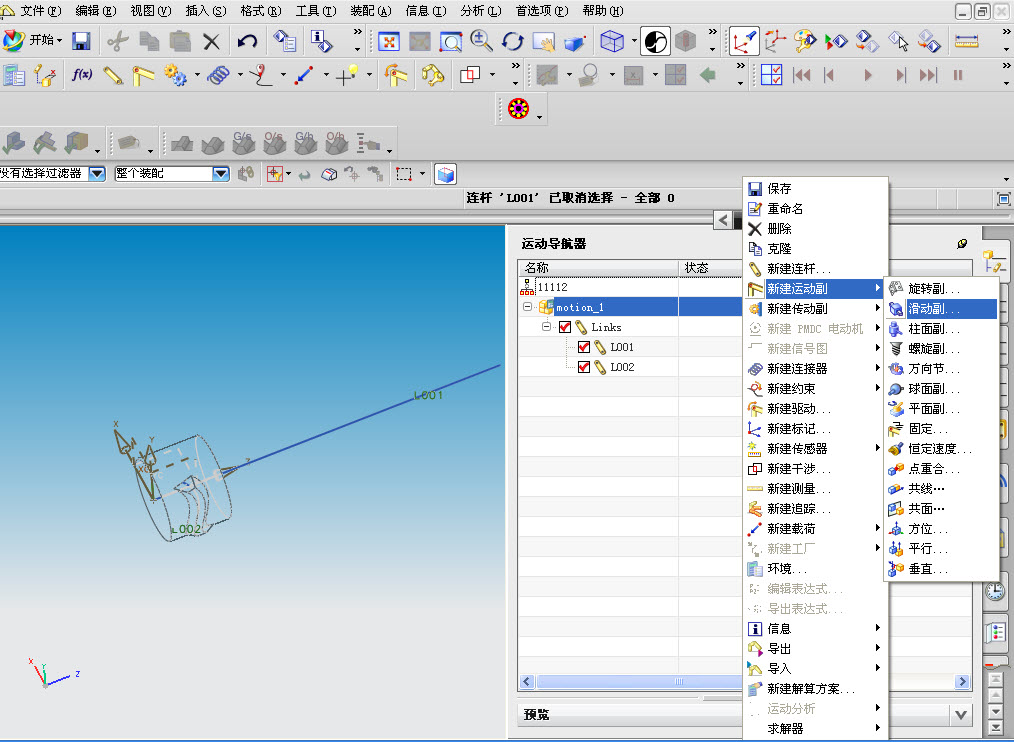
Task: Click the Fit view icon
Action: pos(389,41)
